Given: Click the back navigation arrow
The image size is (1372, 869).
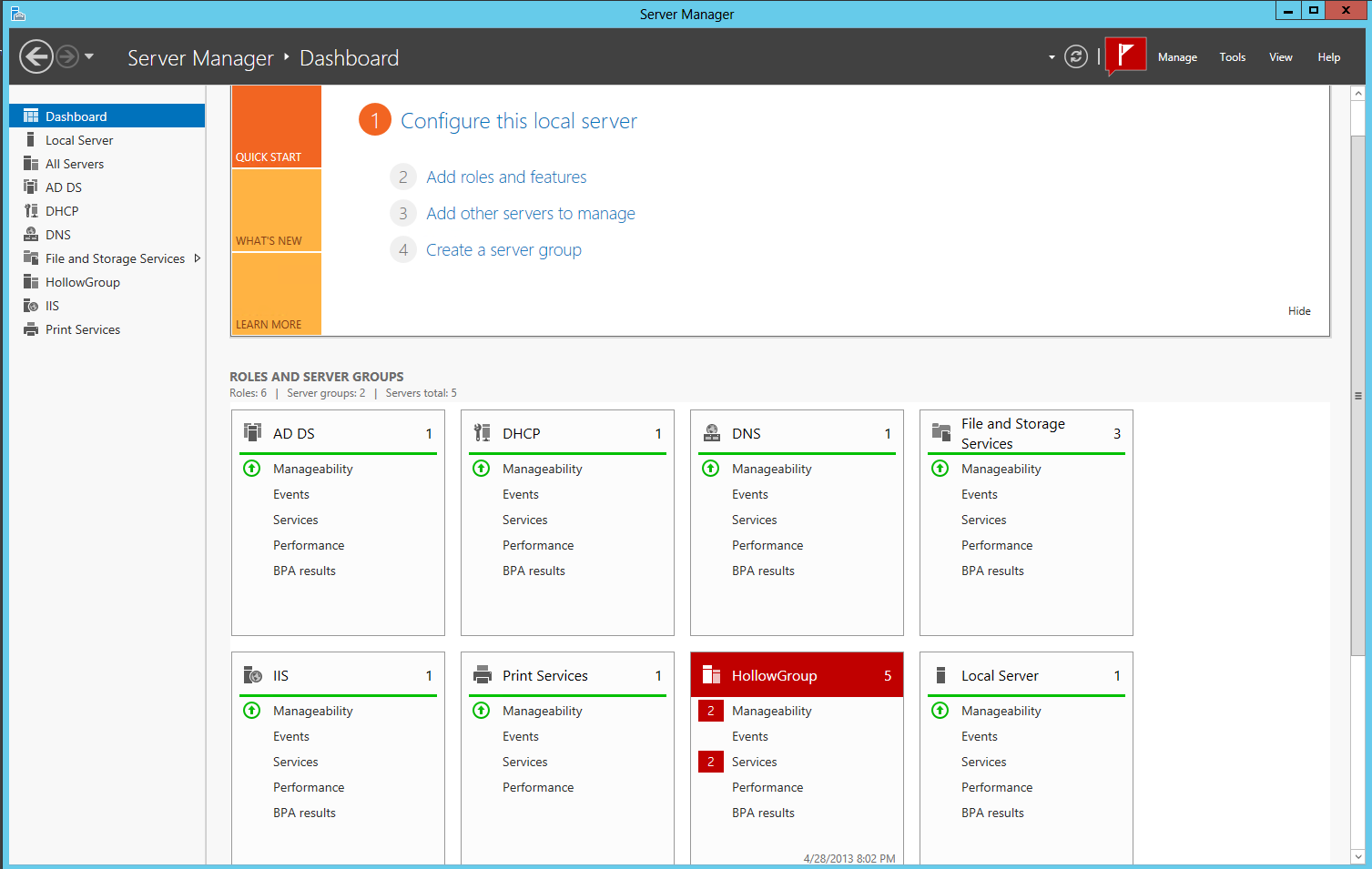Looking at the screenshot, I should pyautogui.click(x=36, y=56).
